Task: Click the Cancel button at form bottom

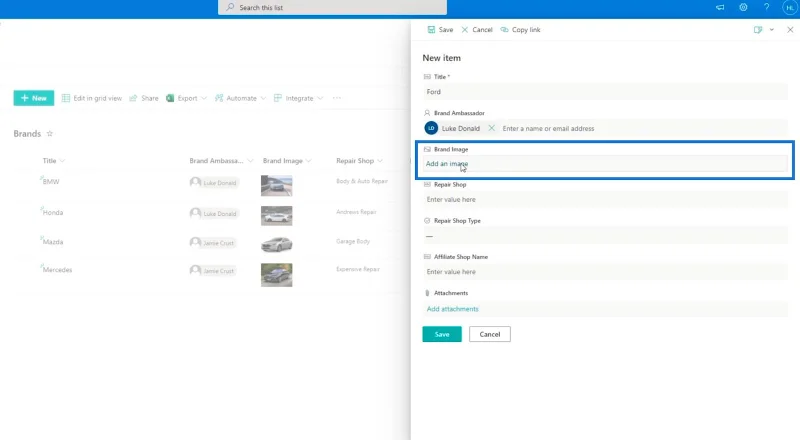Action: pyautogui.click(x=490, y=334)
